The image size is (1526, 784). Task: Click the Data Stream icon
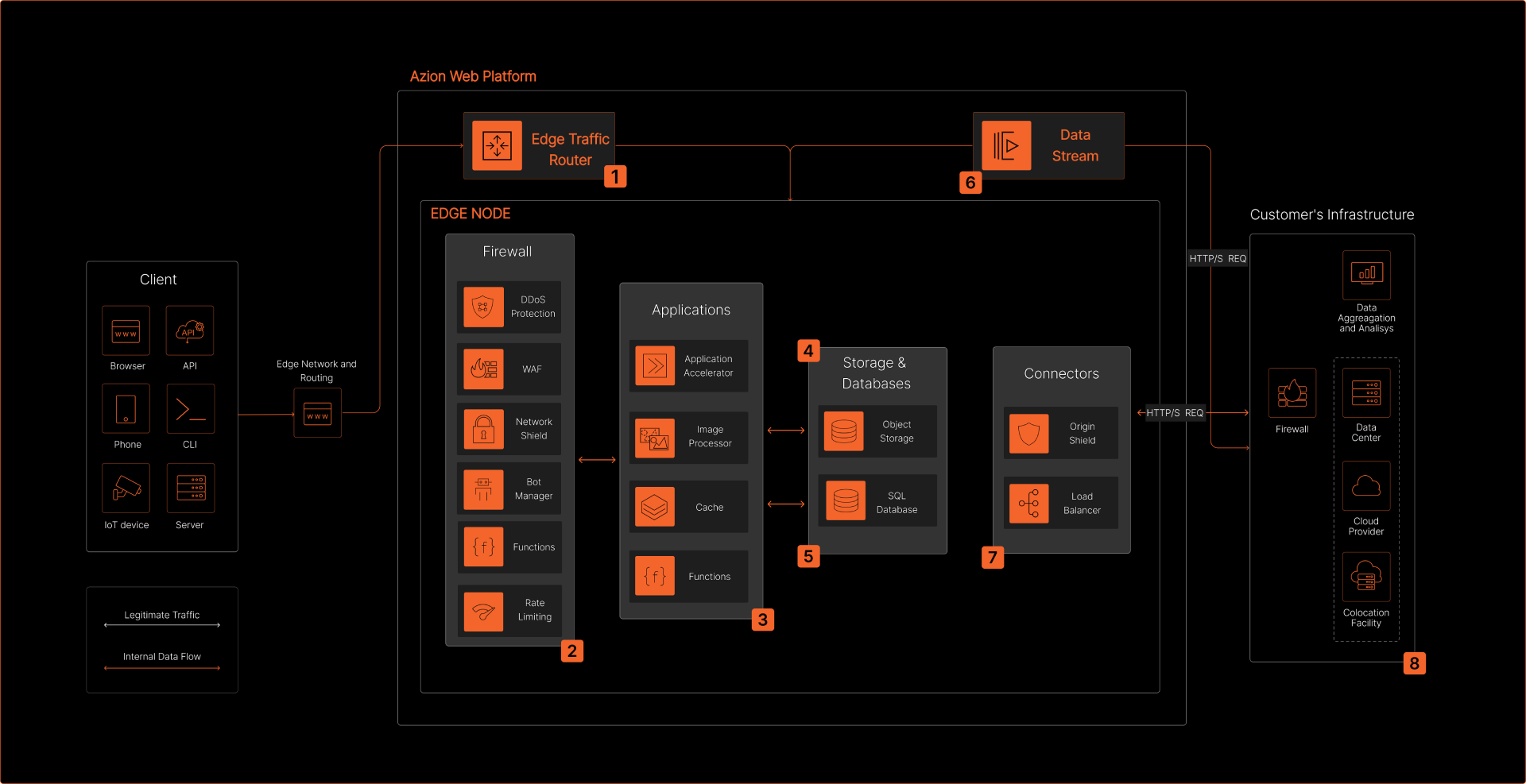1006,145
